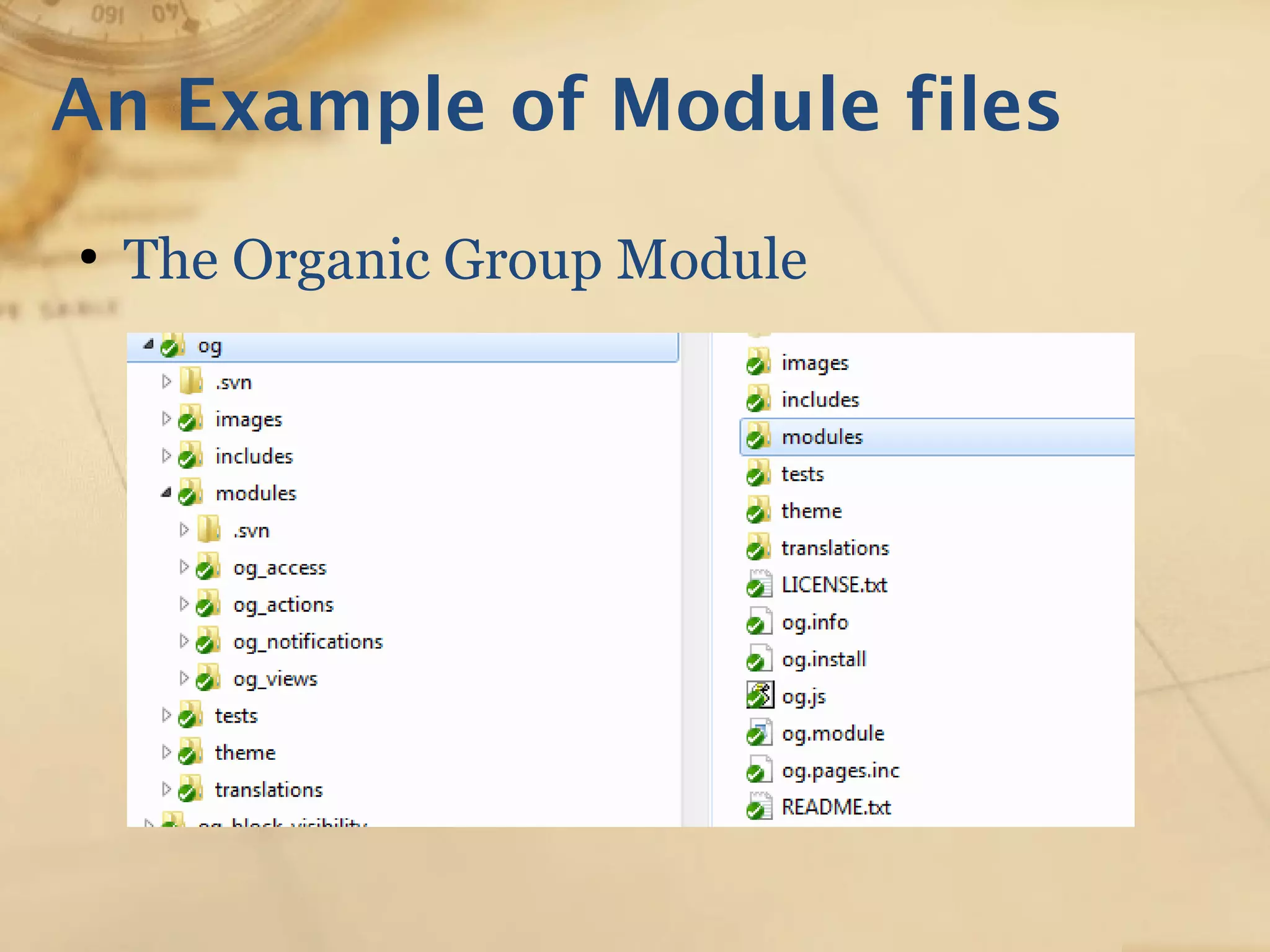The image size is (1270, 952).
Task: Click the og_actions folder icon
Action: pos(208,604)
